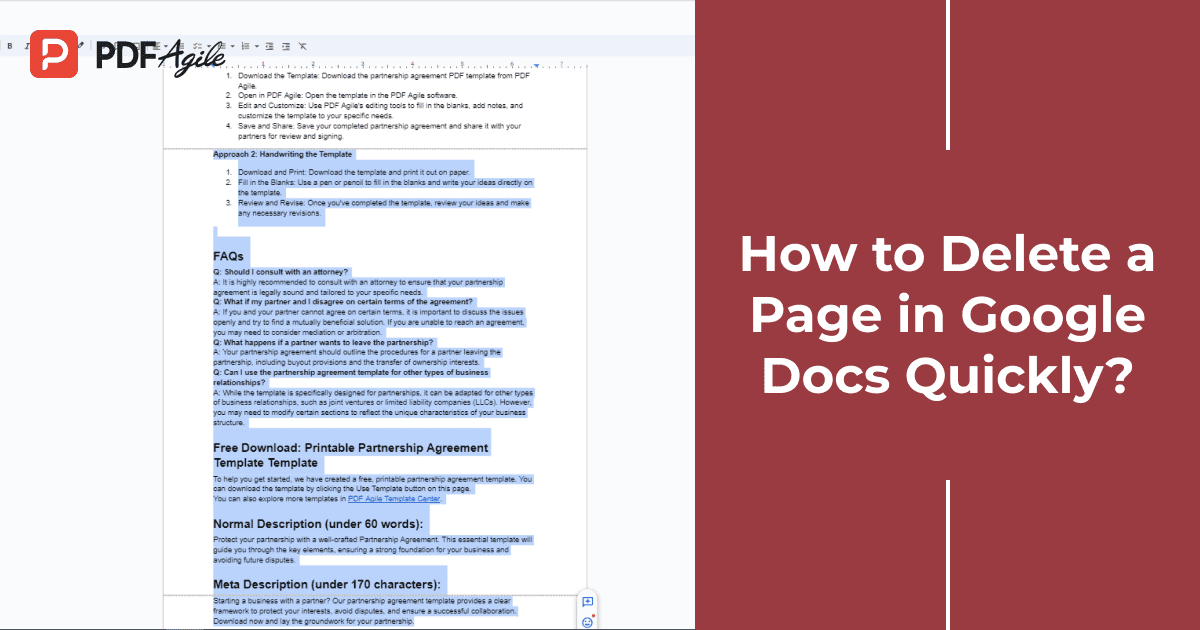Add an emoji reaction from the side button
Viewport: 1200px width, 630px height.
[x=587, y=622]
